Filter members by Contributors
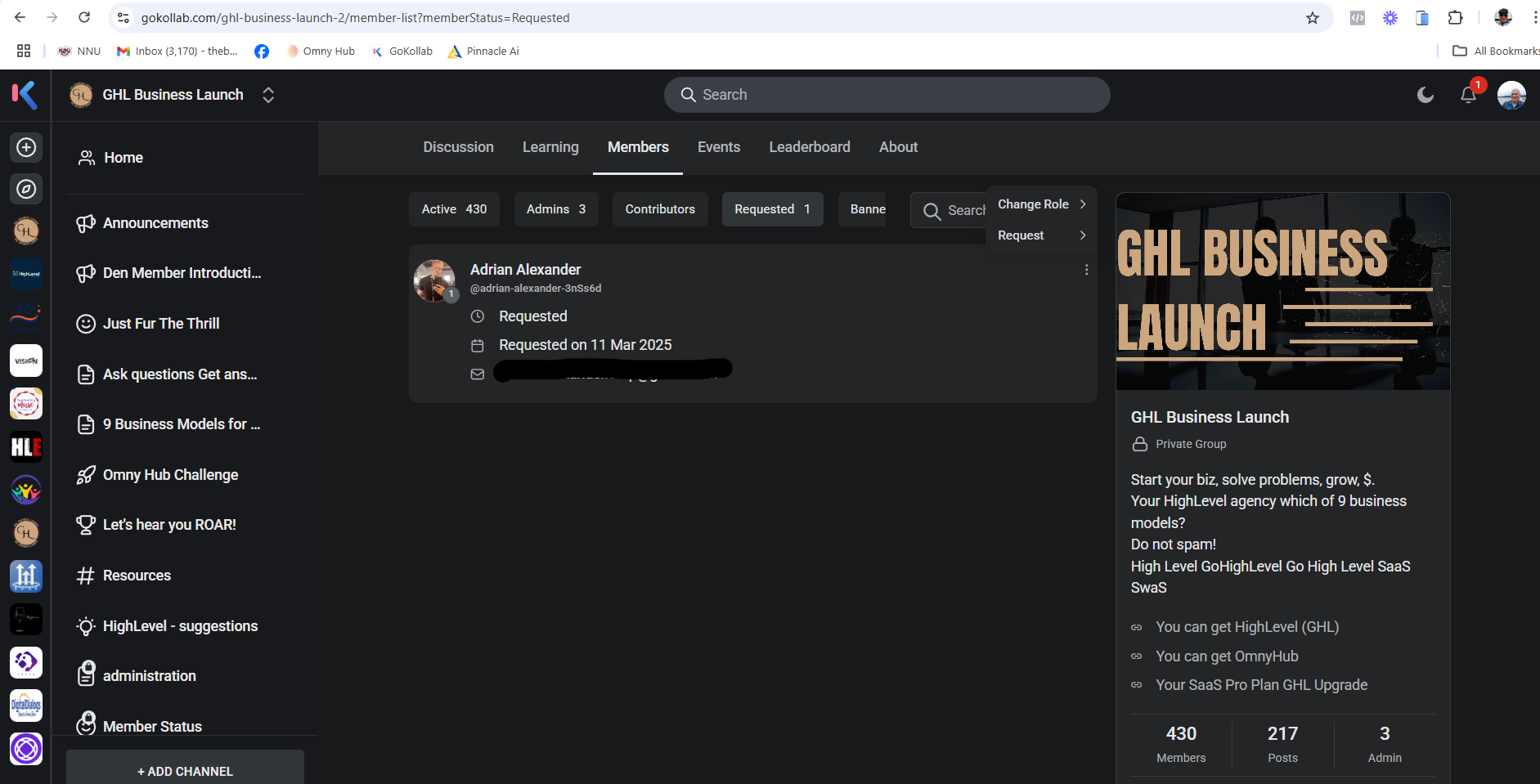1540x784 pixels. click(660, 209)
